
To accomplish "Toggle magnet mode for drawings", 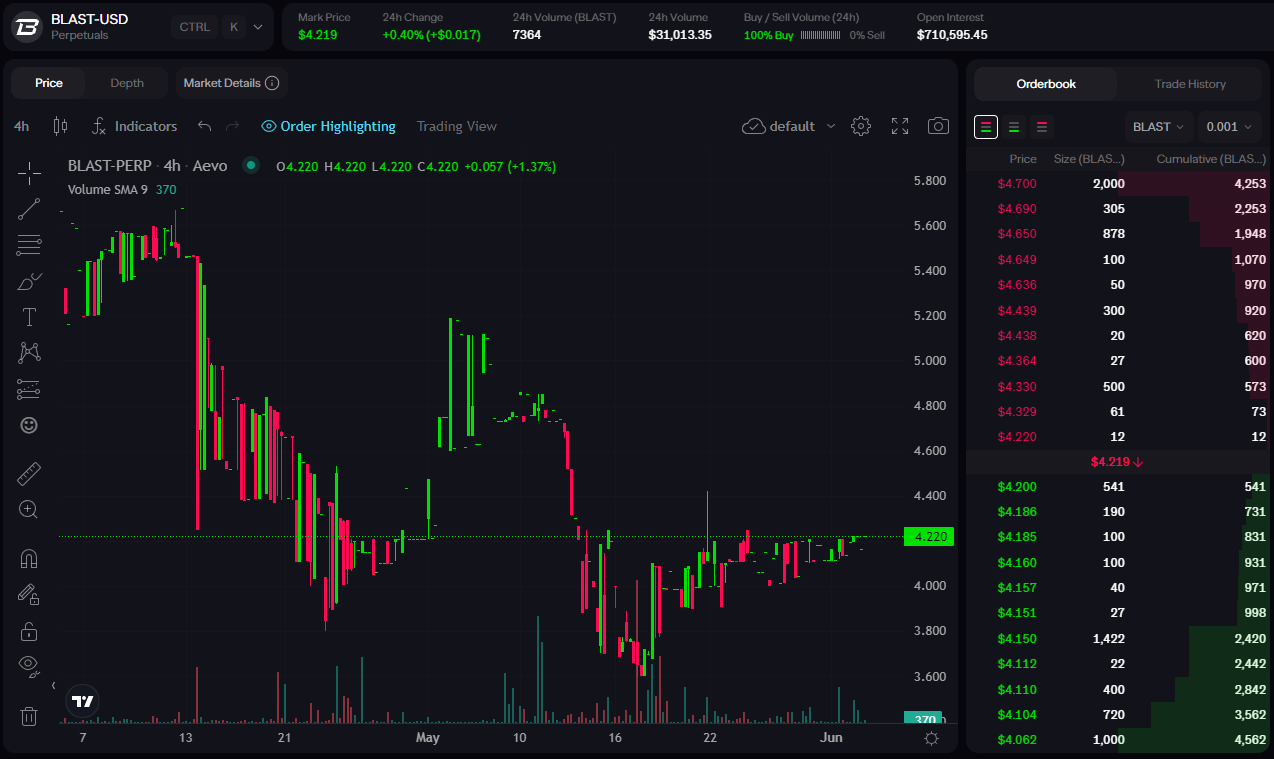I will click(29, 558).
